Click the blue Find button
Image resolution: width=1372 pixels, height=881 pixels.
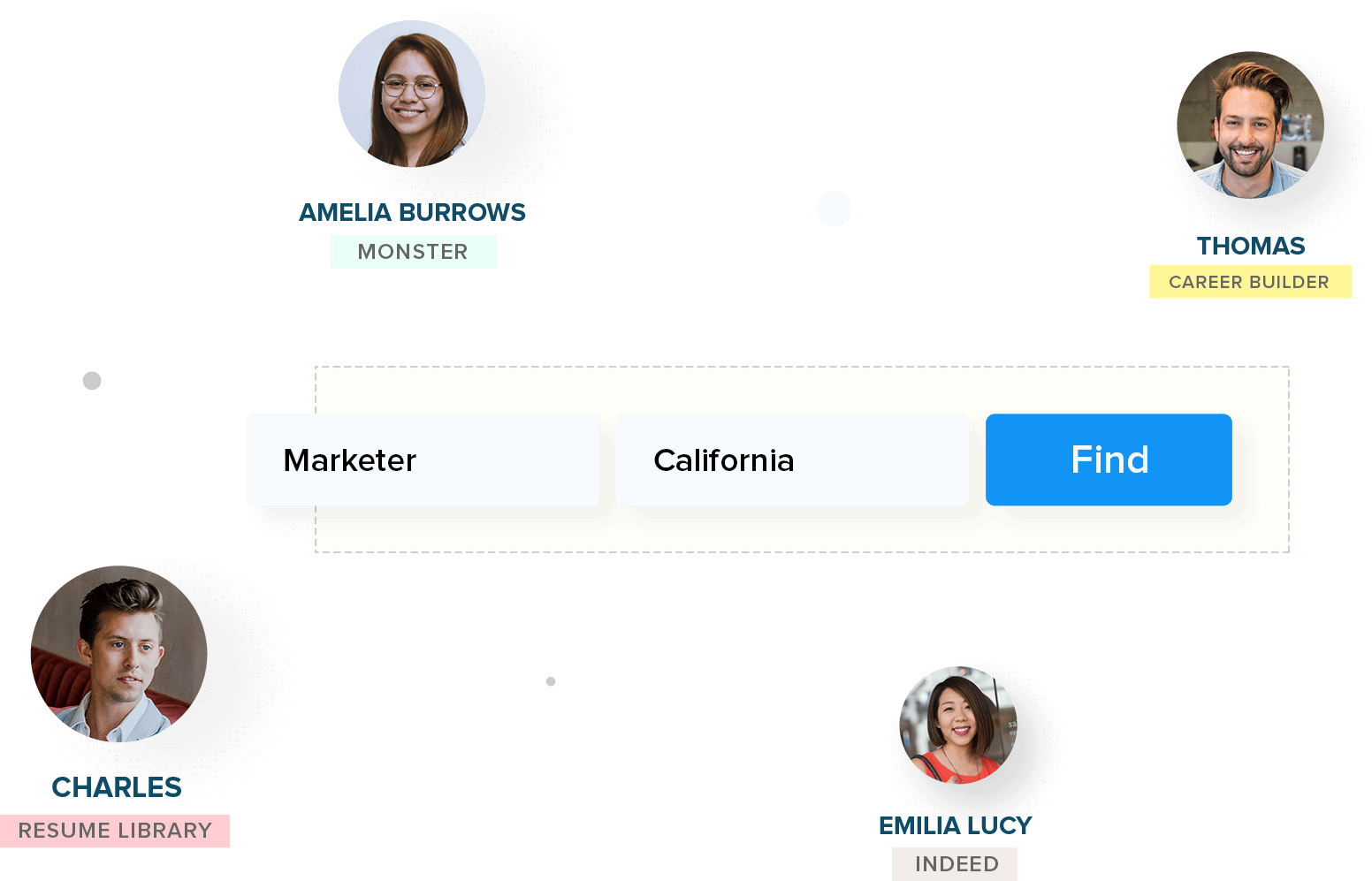point(1109,459)
